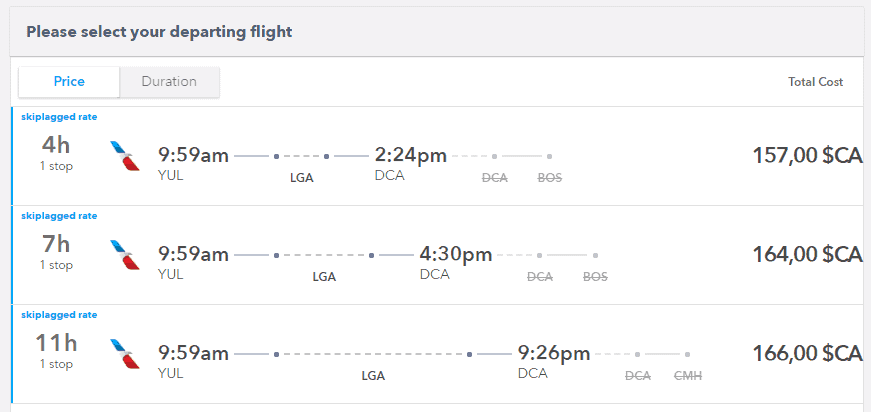Click the crossed-out CMH destination label

click(688, 376)
